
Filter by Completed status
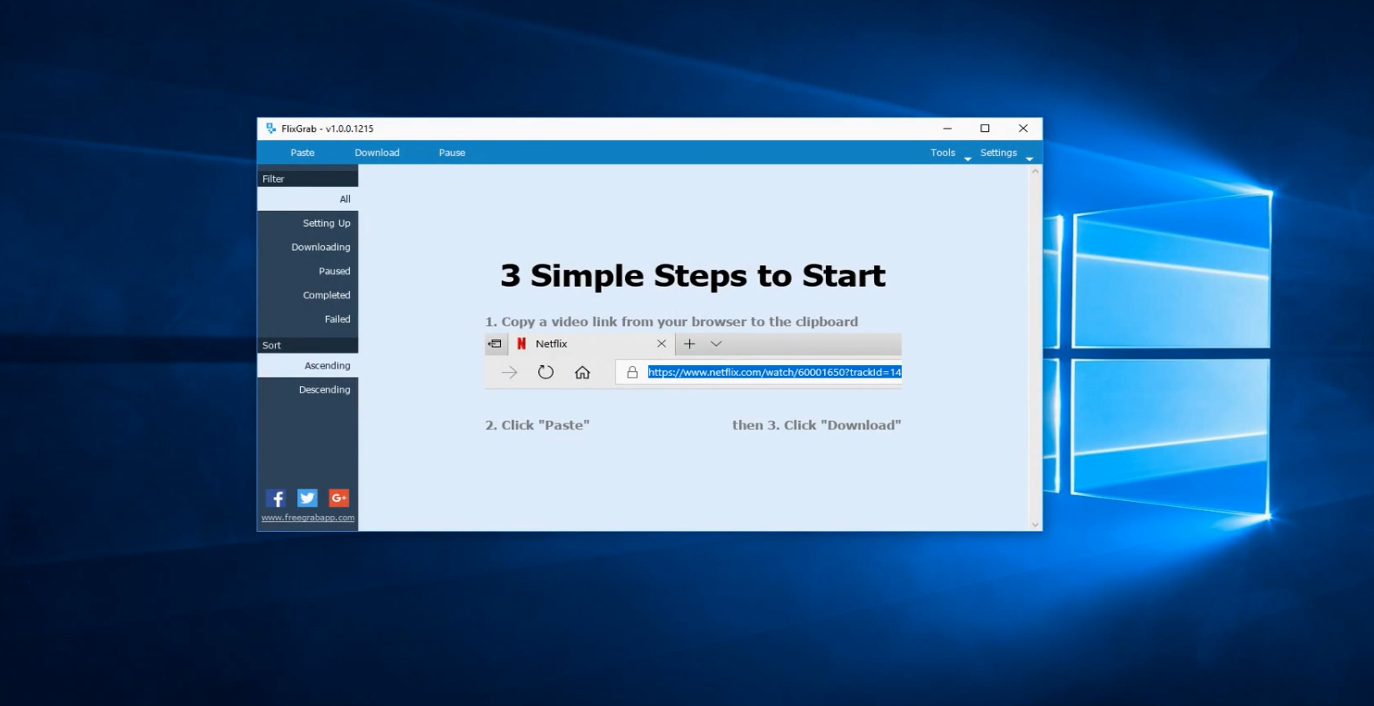click(308, 295)
